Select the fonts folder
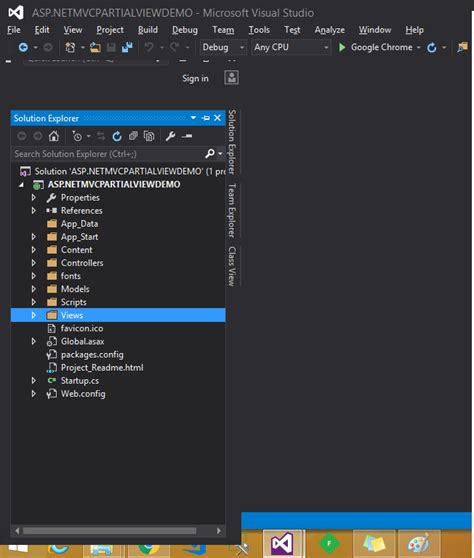The width and height of the screenshot is (474, 558). (x=70, y=276)
